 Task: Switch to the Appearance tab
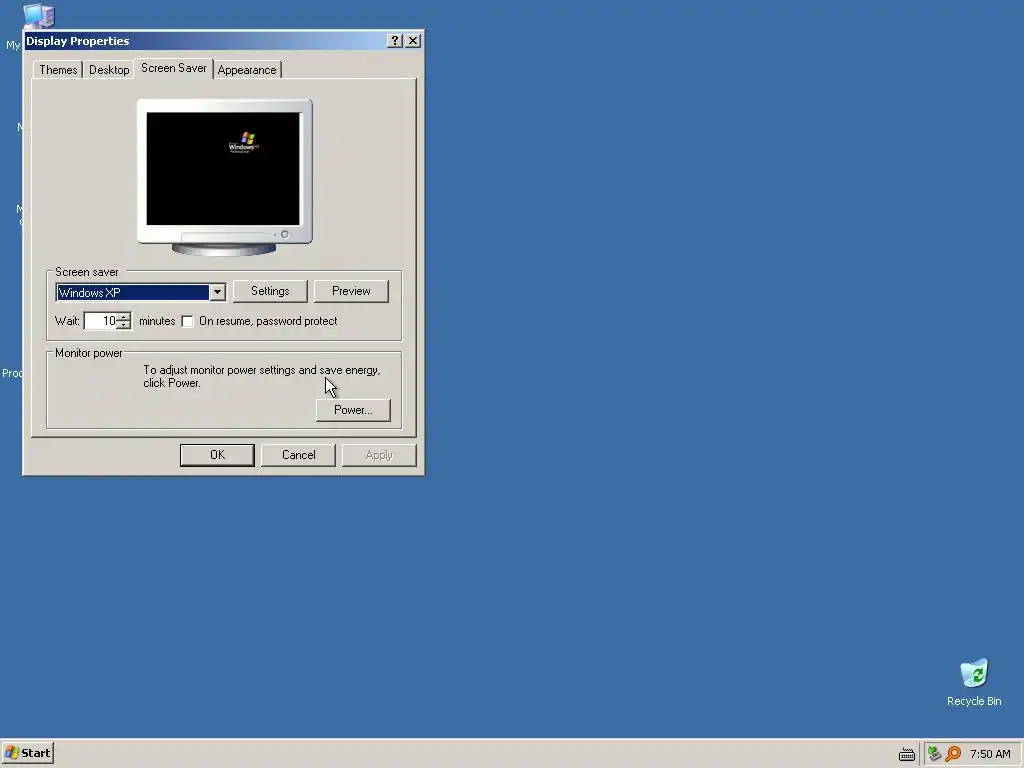(247, 70)
